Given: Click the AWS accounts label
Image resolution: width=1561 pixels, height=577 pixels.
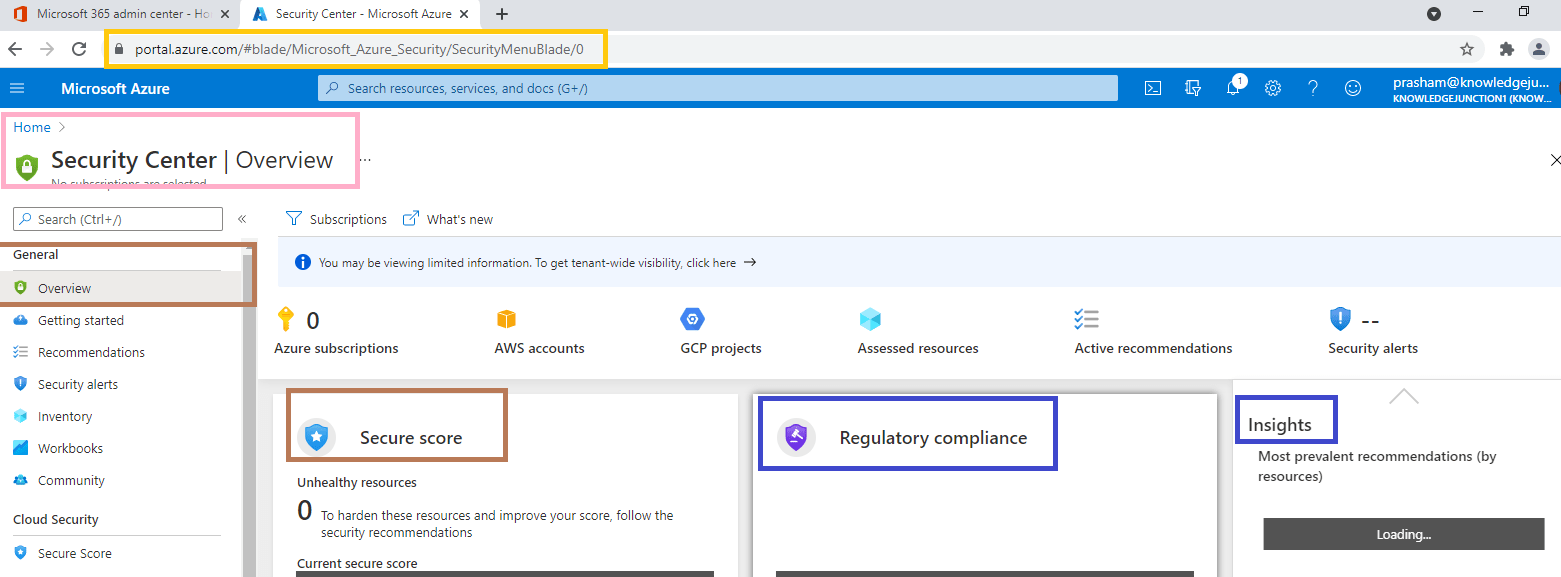Looking at the screenshot, I should pyautogui.click(x=539, y=348).
